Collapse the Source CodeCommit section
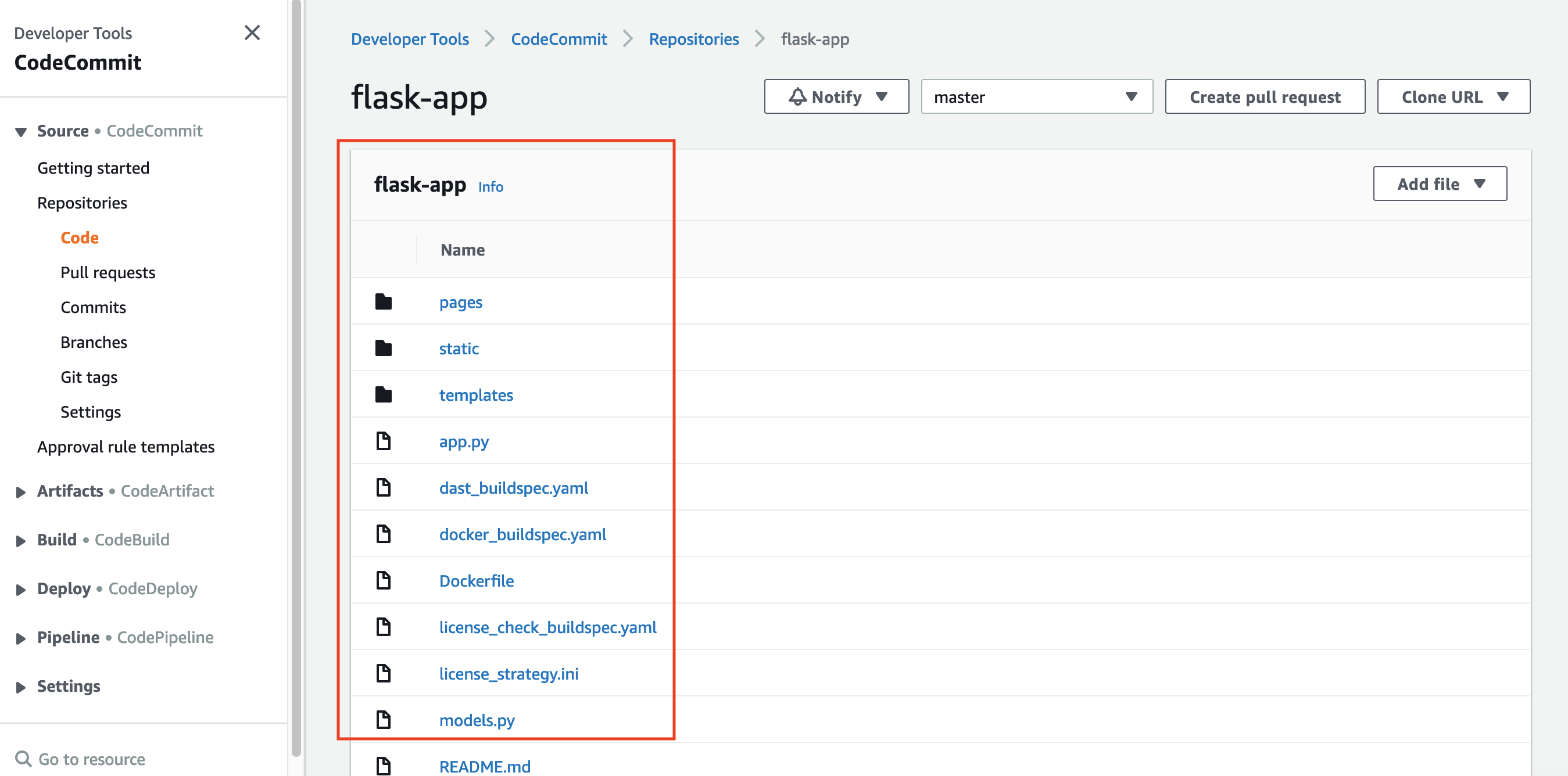 21,131
